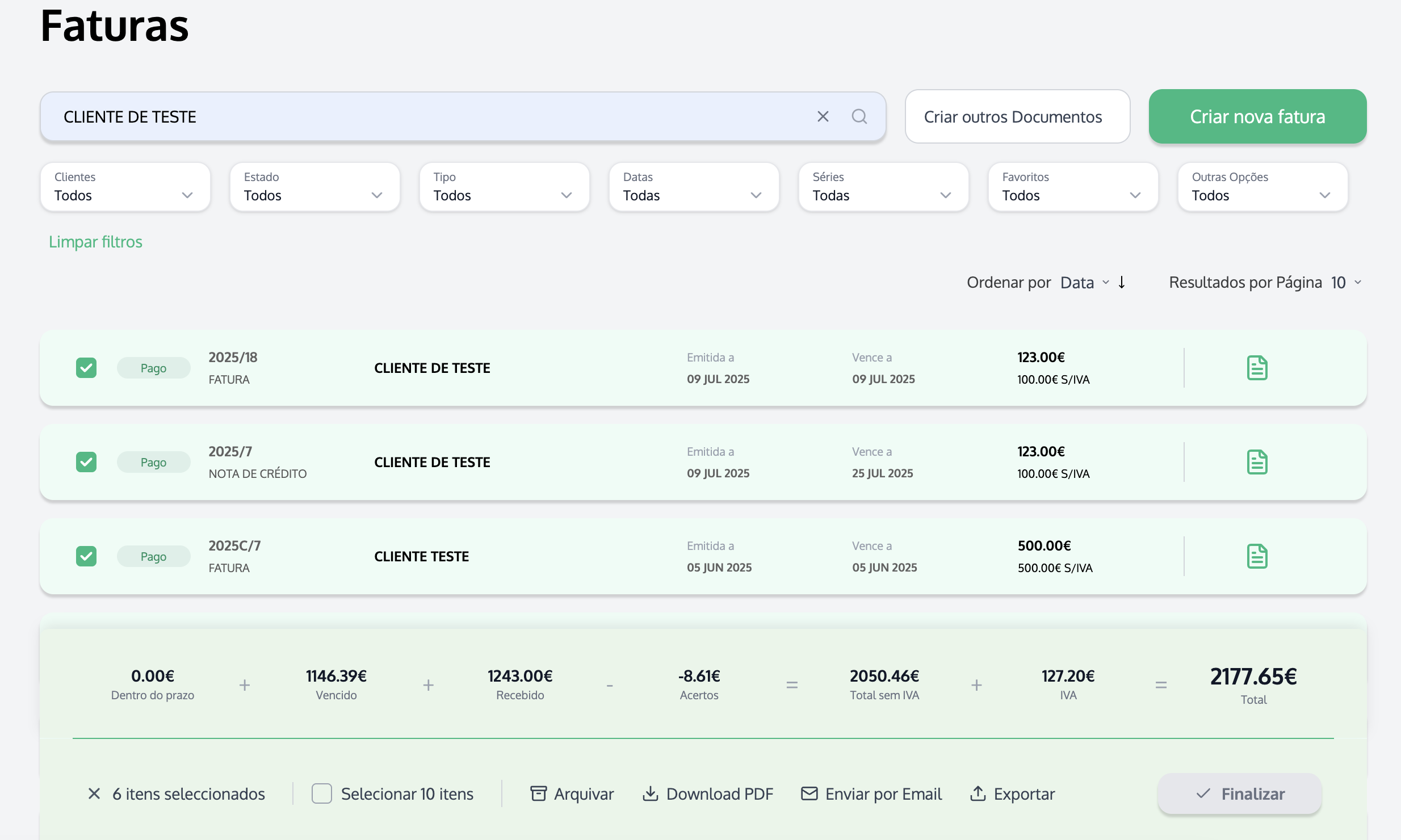Viewport: 1401px width, 840px height.
Task: Click Download PDF action
Action: pyautogui.click(x=707, y=793)
